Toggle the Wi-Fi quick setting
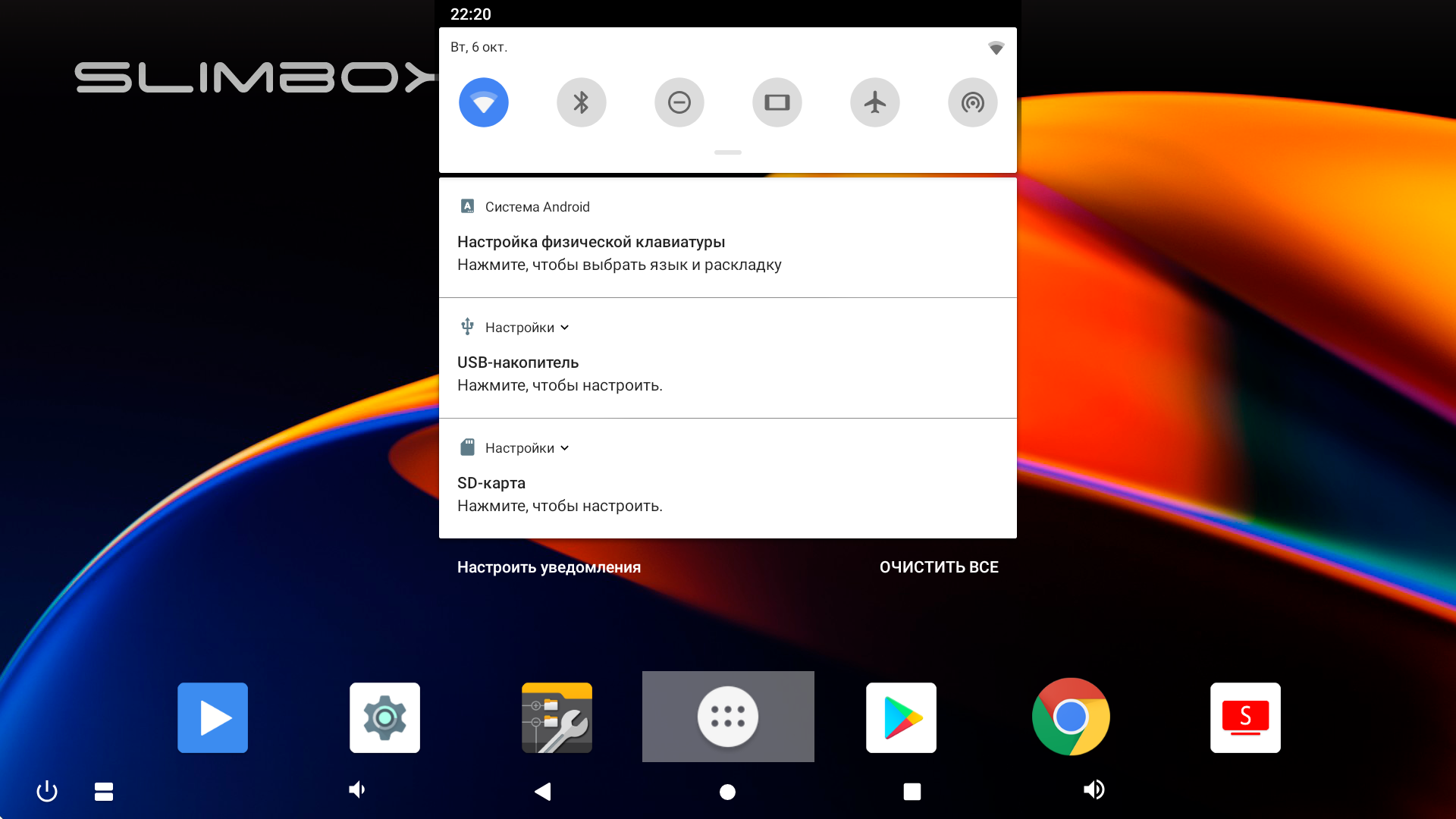The width and height of the screenshot is (1456, 819). point(483,102)
